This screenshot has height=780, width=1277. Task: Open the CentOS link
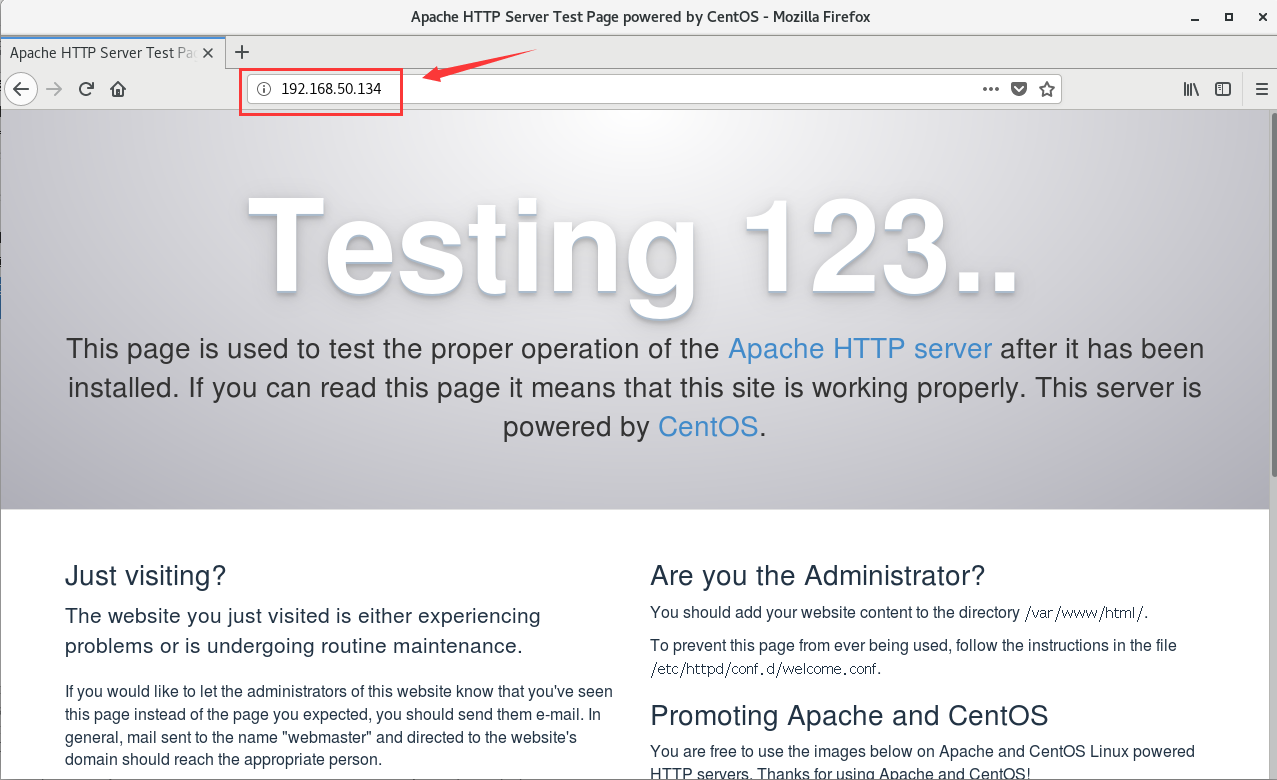click(708, 427)
